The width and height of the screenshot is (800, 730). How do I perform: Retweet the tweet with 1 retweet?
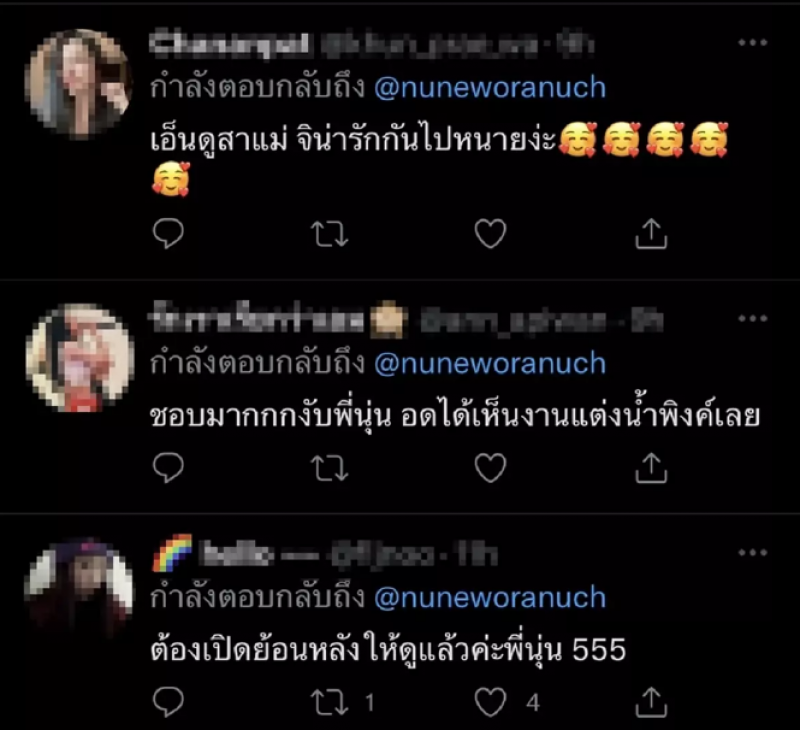click(x=330, y=702)
